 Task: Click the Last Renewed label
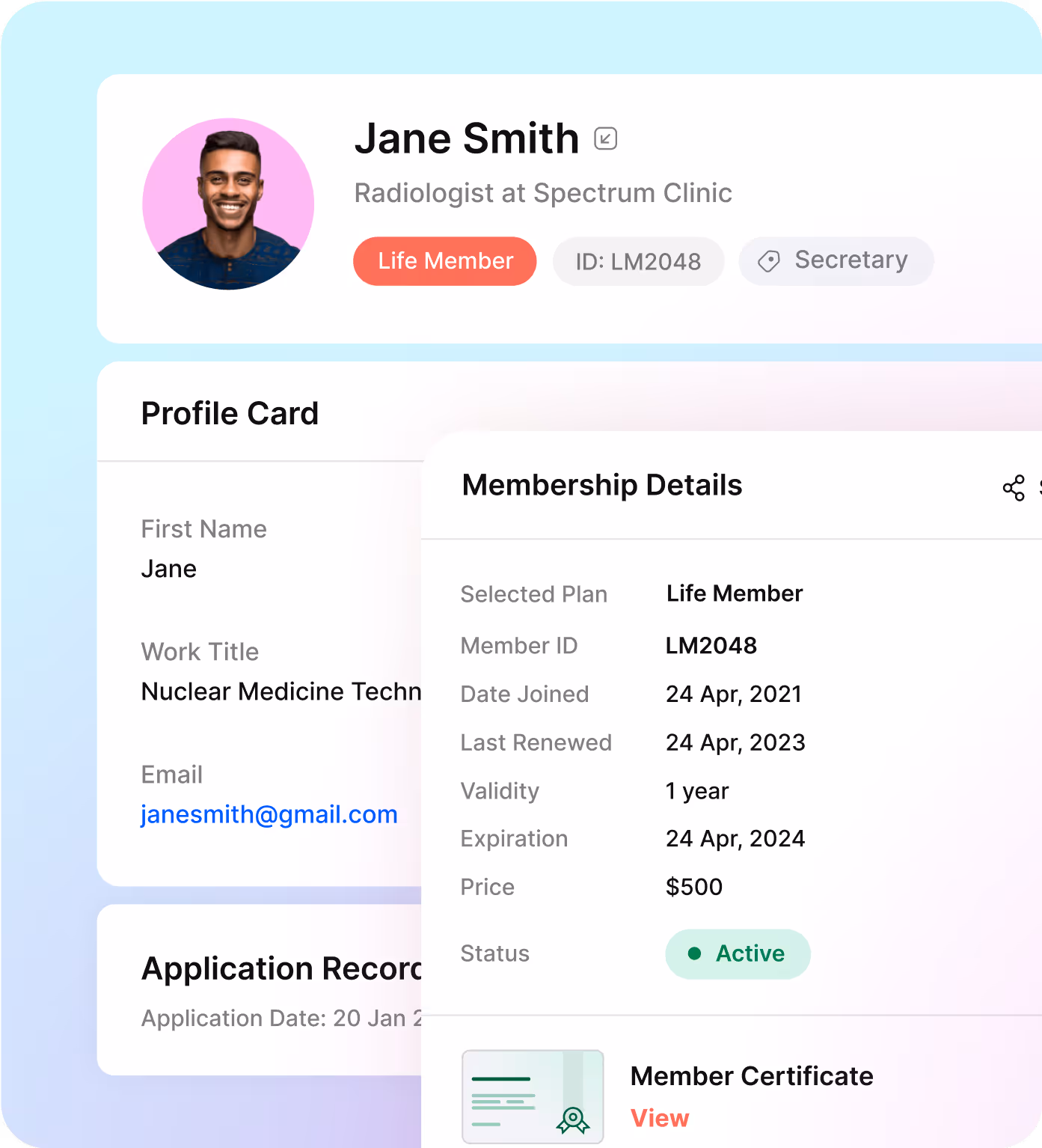[536, 742]
